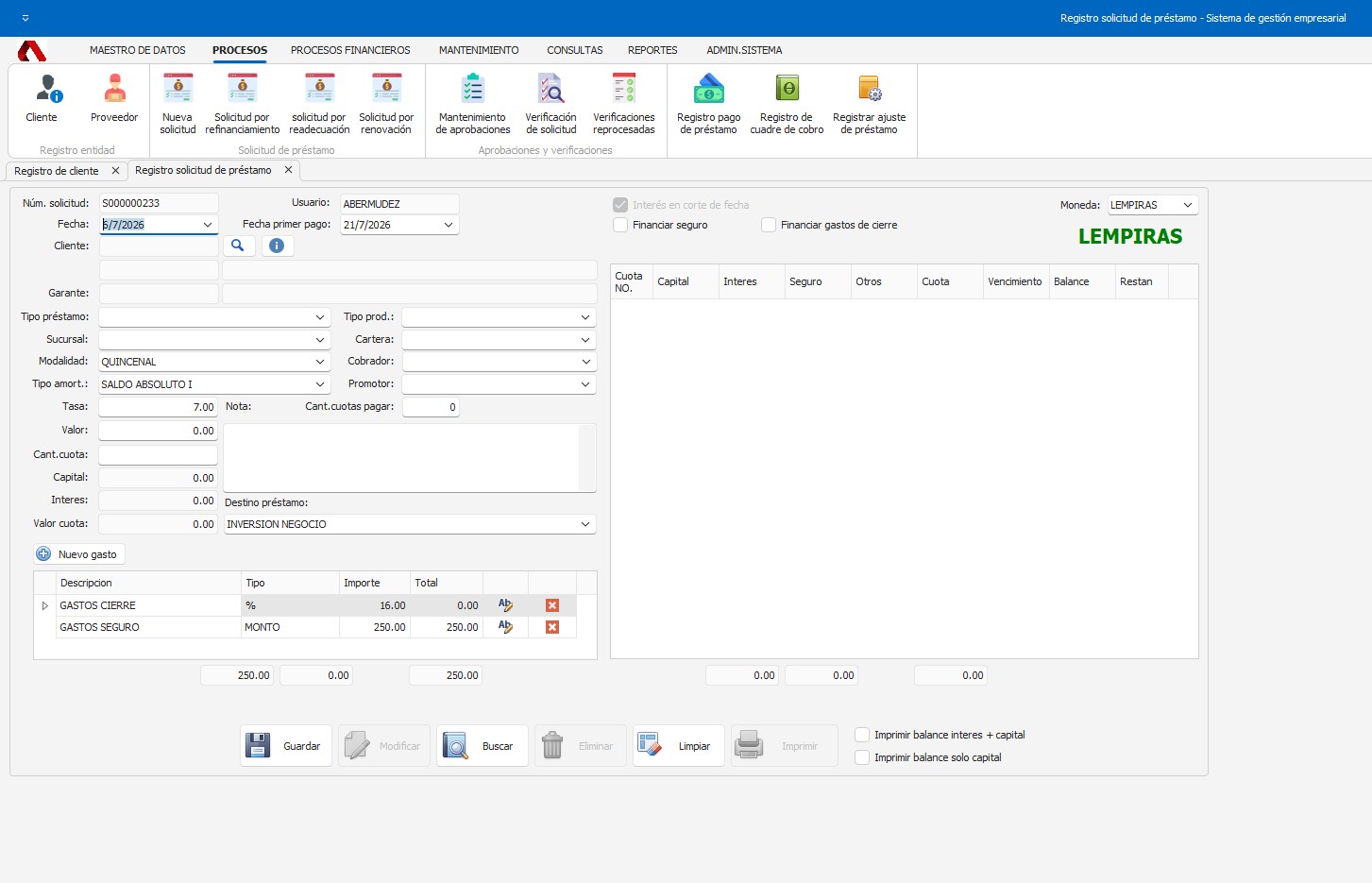Switch to Registro de cliente tab
This screenshot has height=883, width=1372.
click(57, 171)
